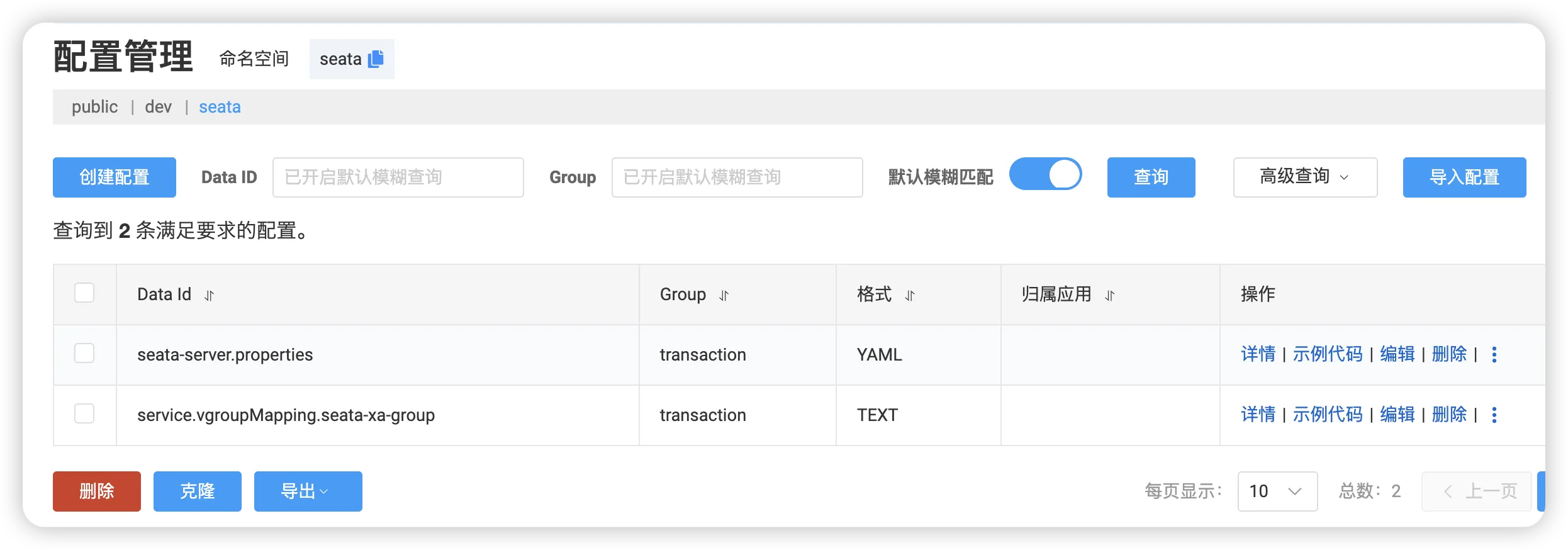The height and width of the screenshot is (550, 1568).
Task: Open more actions for service.vgroupMapping.seata-xa-group row
Action: (1494, 415)
